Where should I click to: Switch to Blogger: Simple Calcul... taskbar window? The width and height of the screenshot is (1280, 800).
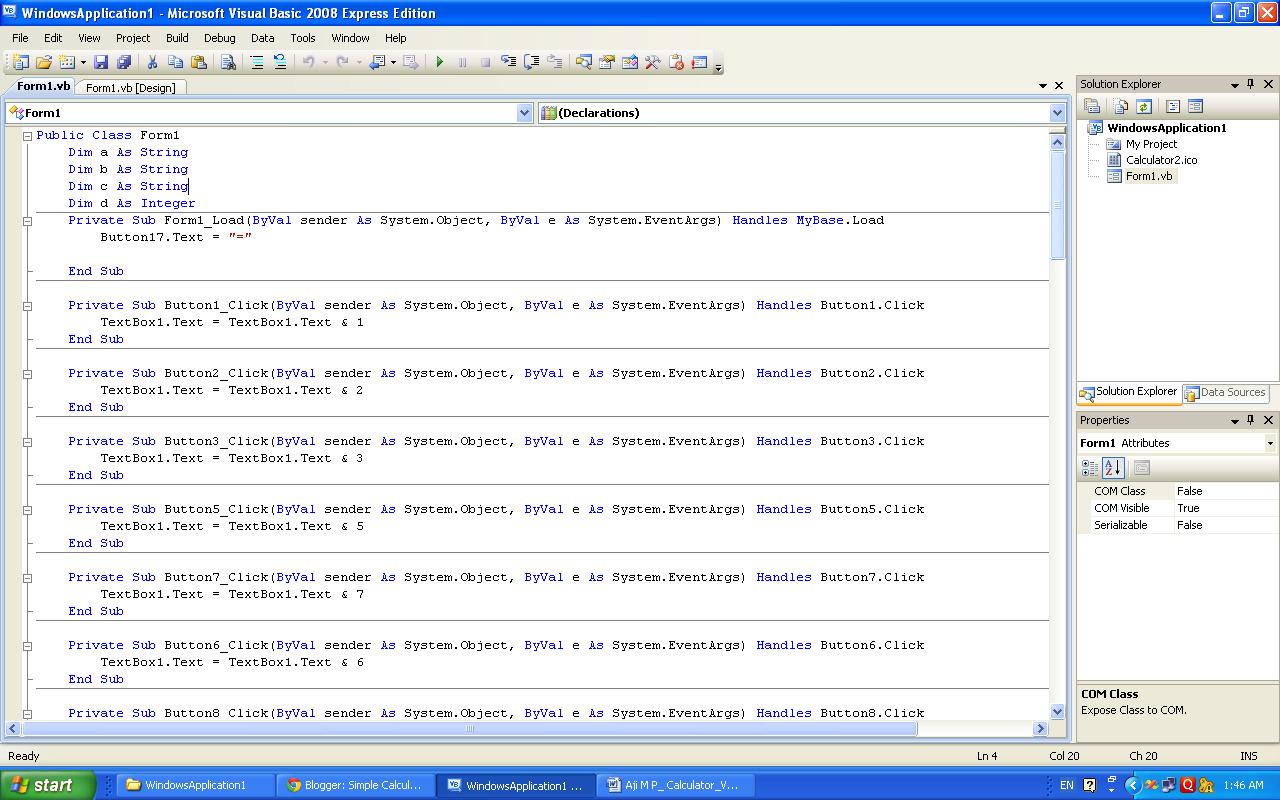(x=357, y=785)
